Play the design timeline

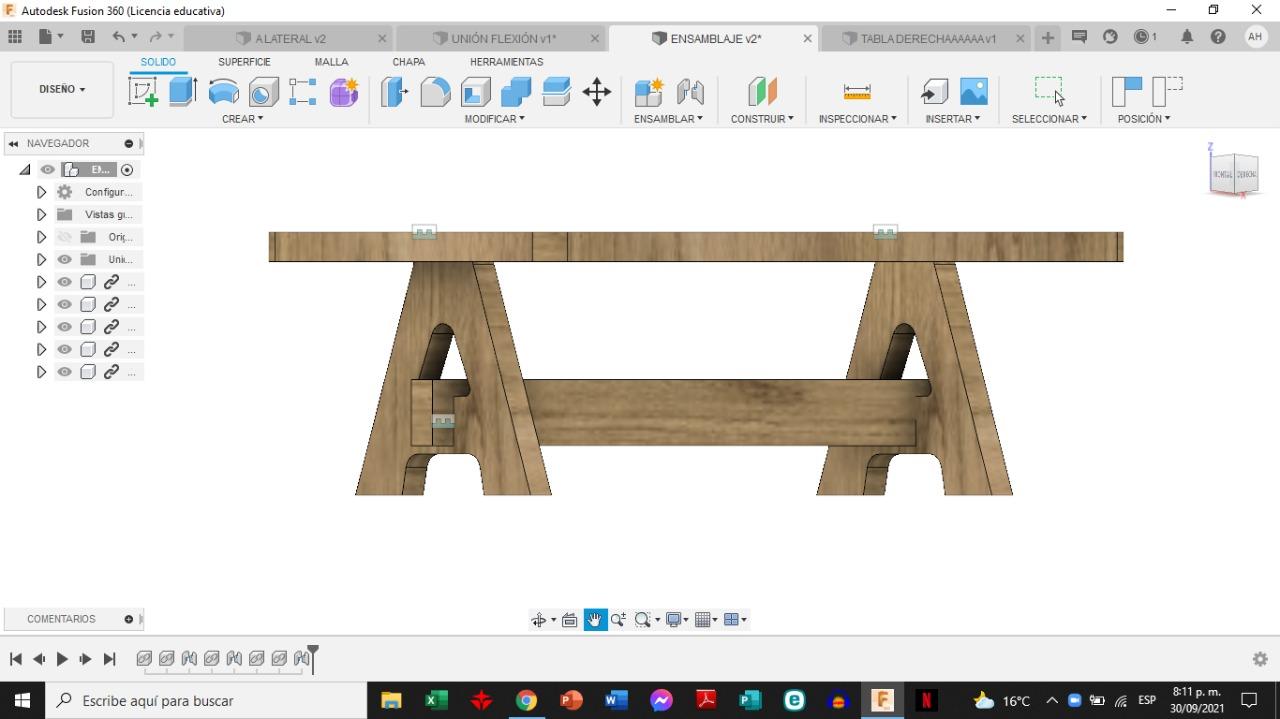(x=62, y=659)
